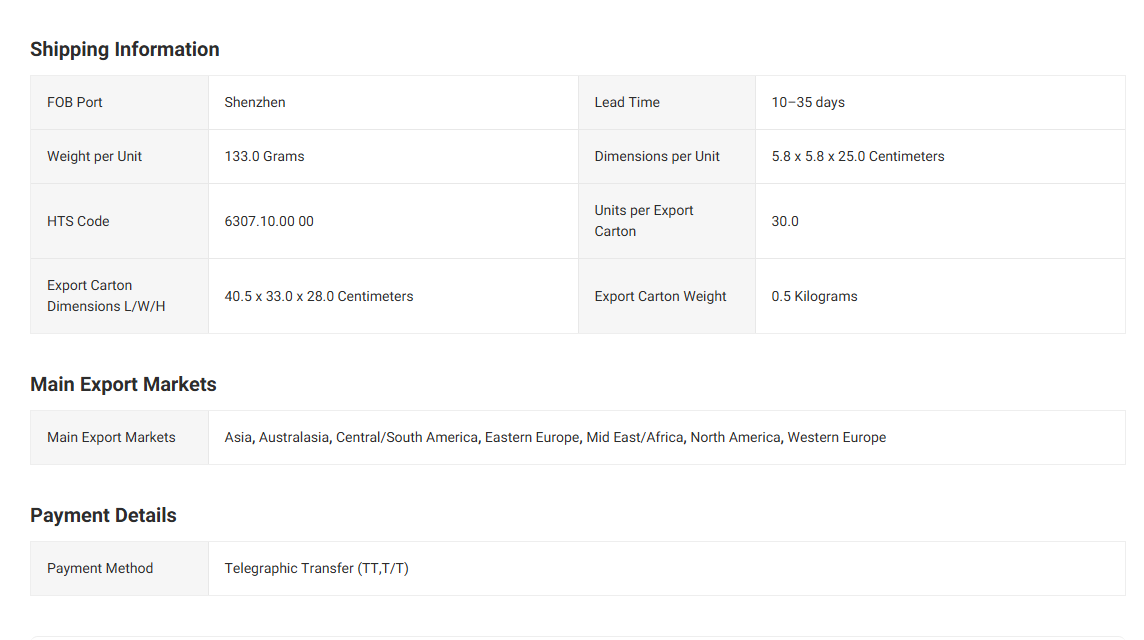Select the 10–35 days value
The image size is (1144, 640).
[808, 102]
